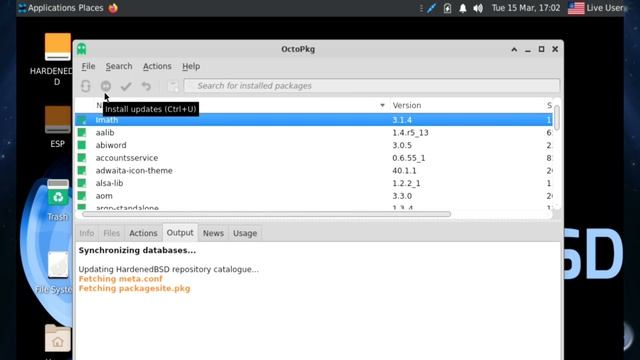
Task: Click the installed status icon for adwaita-icon-theme
Action: [82, 171]
